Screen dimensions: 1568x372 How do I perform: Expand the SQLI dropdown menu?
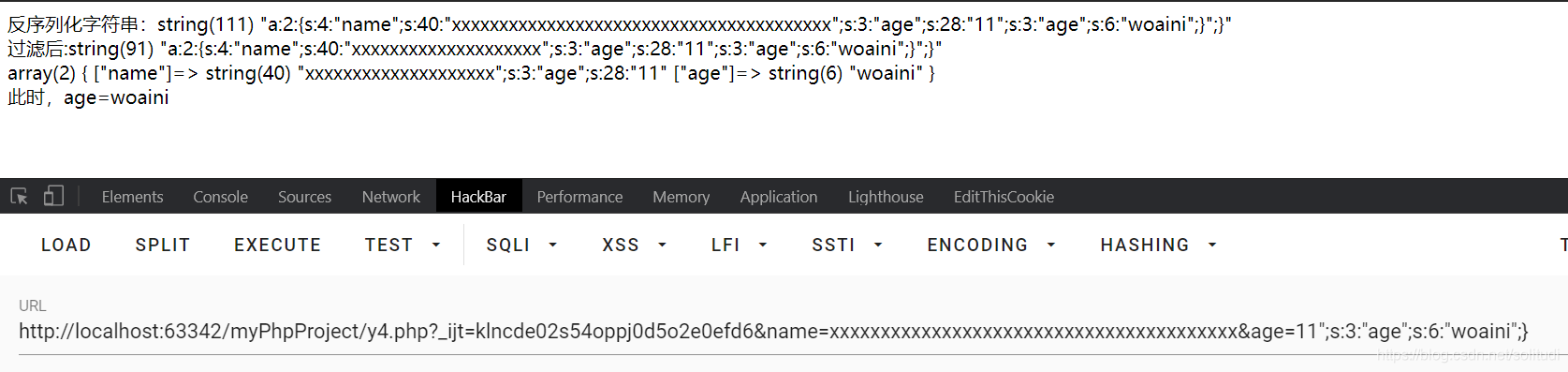[521, 245]
